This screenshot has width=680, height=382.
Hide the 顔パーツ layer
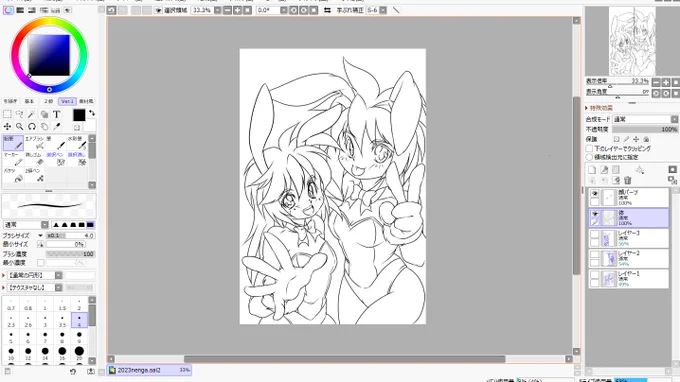[x=595, y=194]
